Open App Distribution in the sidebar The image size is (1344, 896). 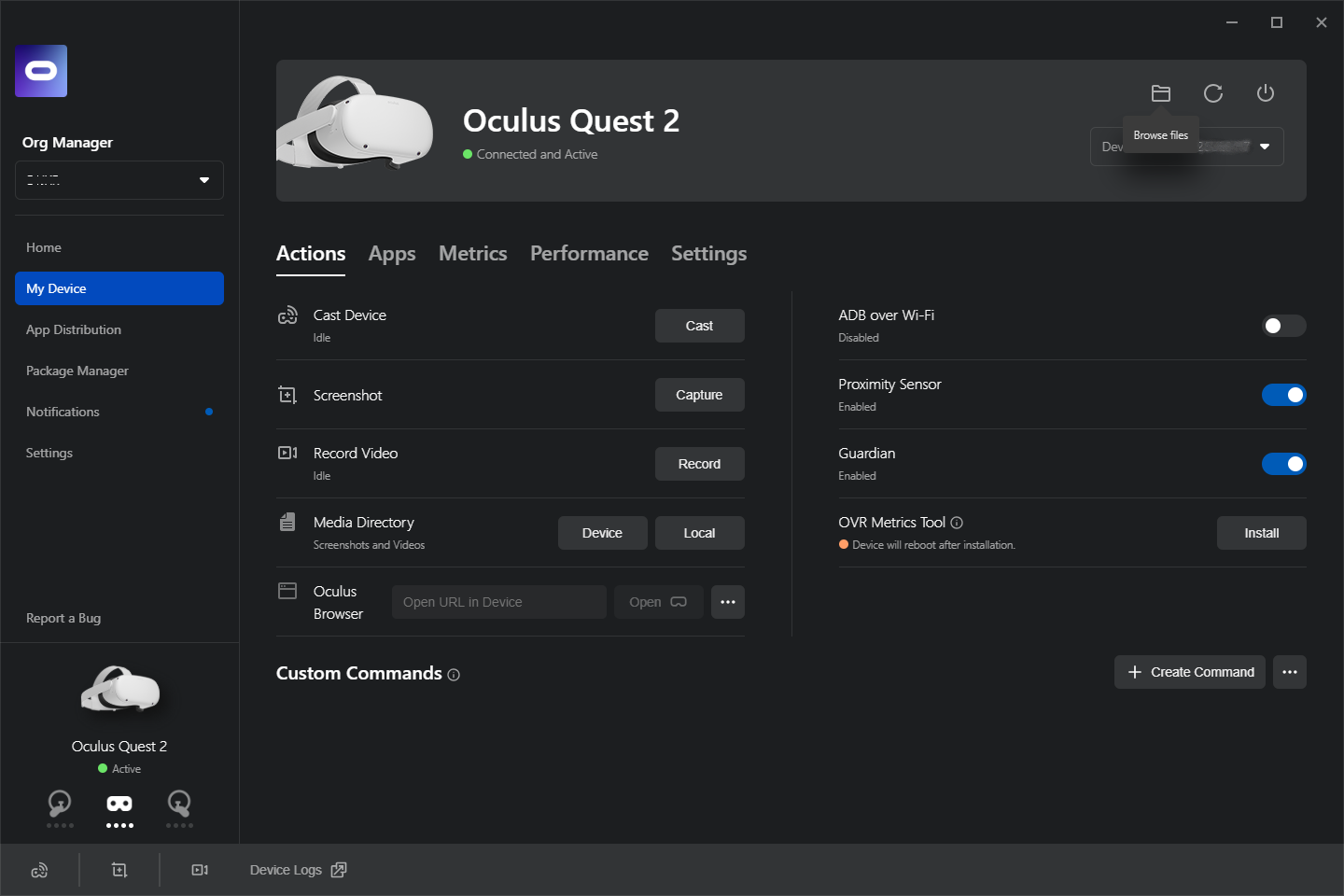74,329
